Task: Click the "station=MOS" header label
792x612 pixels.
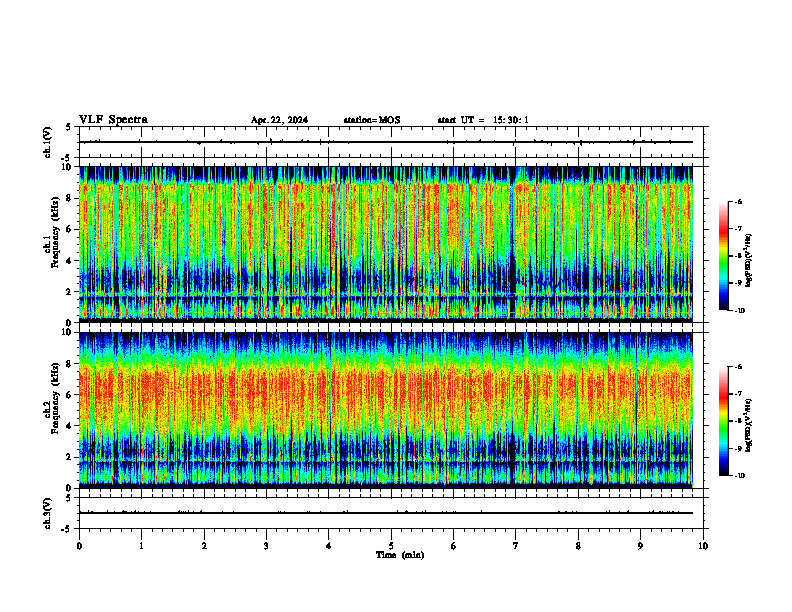Action: point(372,120)
